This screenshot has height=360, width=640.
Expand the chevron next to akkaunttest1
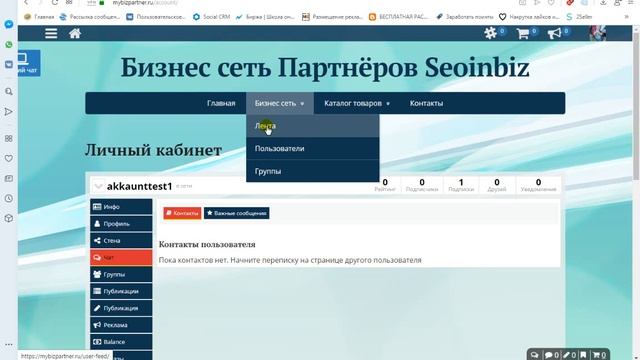pos(98,186)
